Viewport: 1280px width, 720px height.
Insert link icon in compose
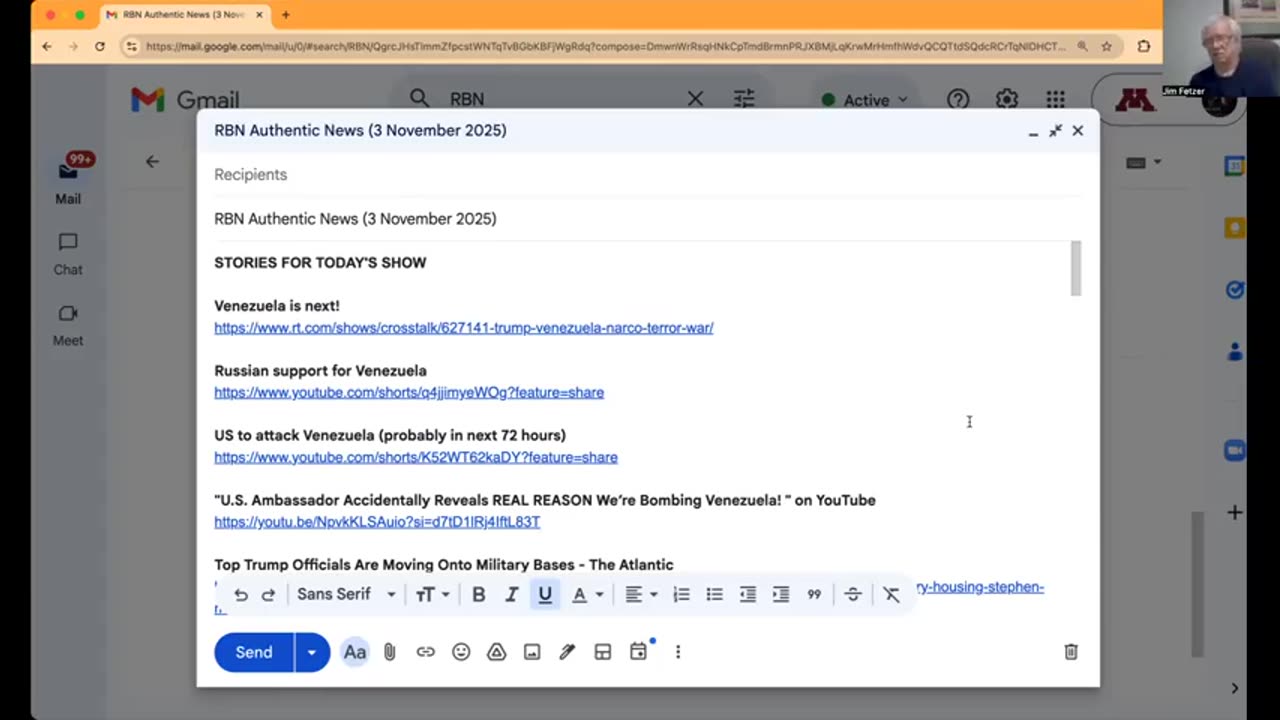click(426, 652)
